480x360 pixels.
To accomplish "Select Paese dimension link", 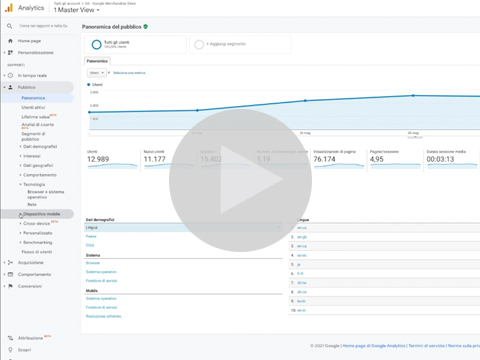I will [91, 236].
